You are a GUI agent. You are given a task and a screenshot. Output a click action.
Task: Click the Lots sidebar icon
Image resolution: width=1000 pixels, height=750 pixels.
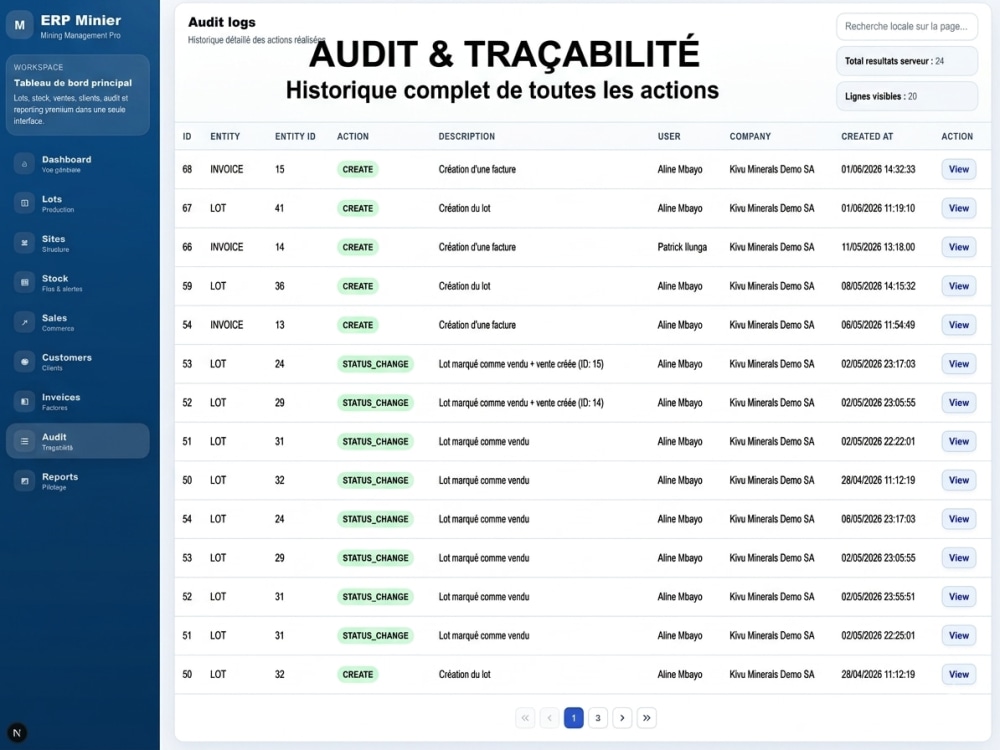24,203
